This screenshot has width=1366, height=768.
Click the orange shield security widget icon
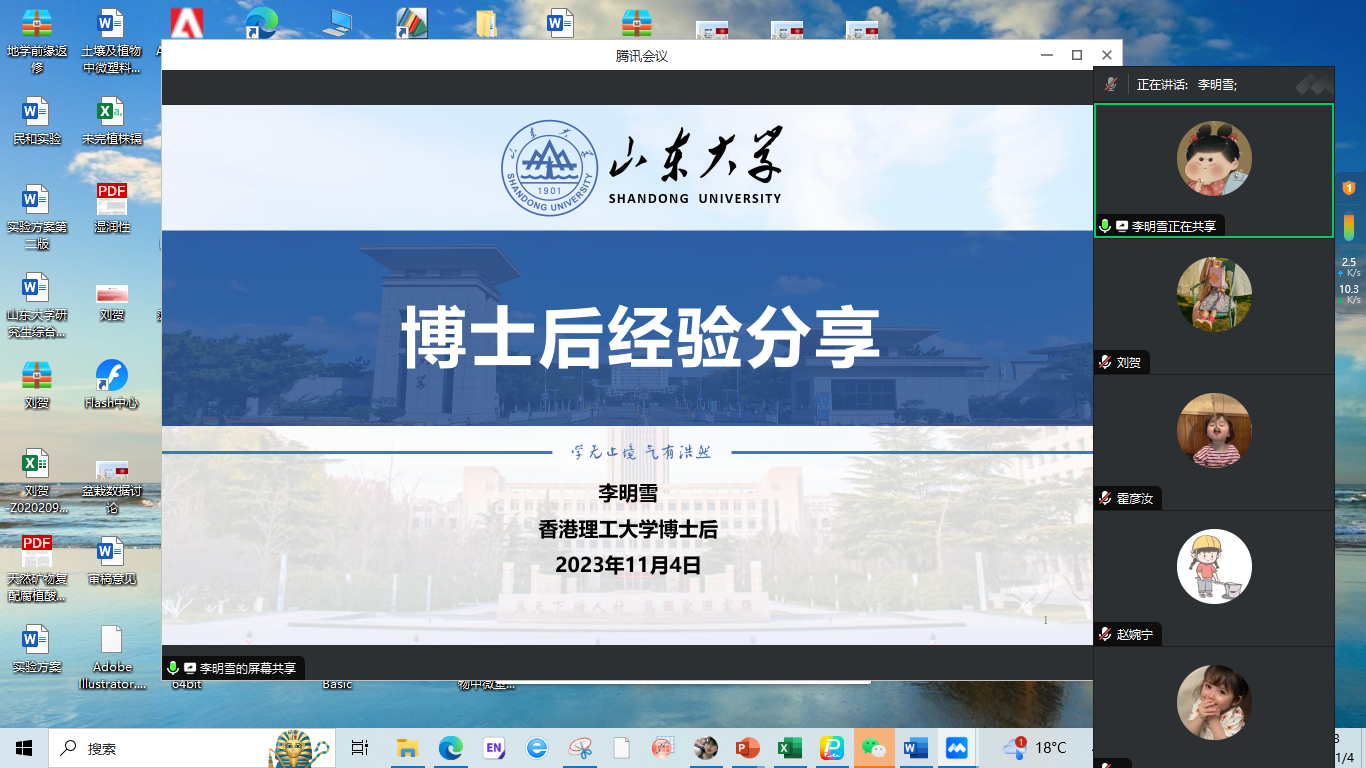1348,187
